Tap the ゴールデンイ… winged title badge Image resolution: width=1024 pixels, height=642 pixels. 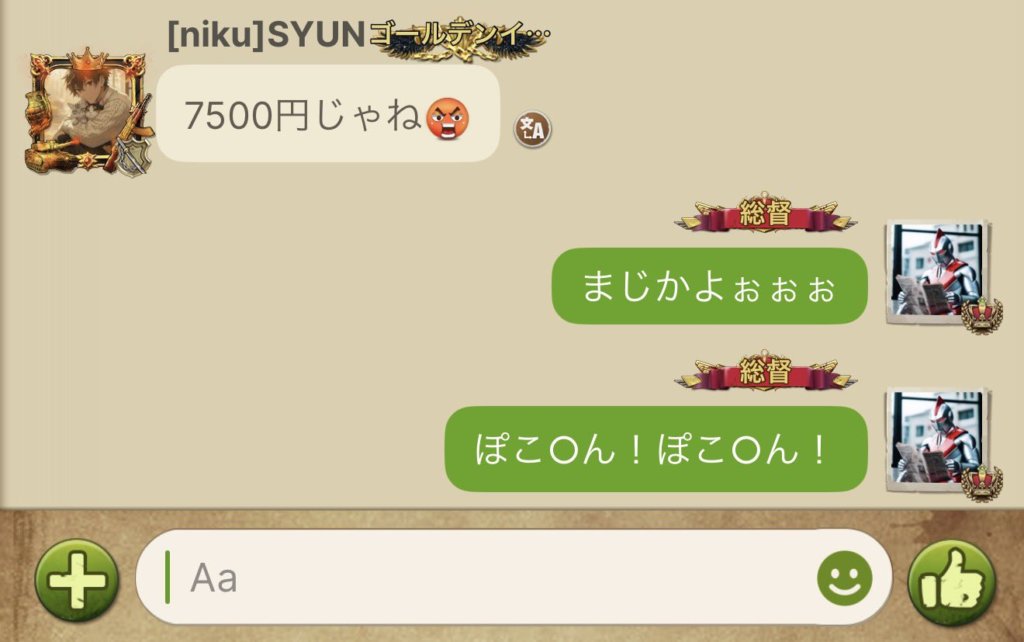click(460, 38)
